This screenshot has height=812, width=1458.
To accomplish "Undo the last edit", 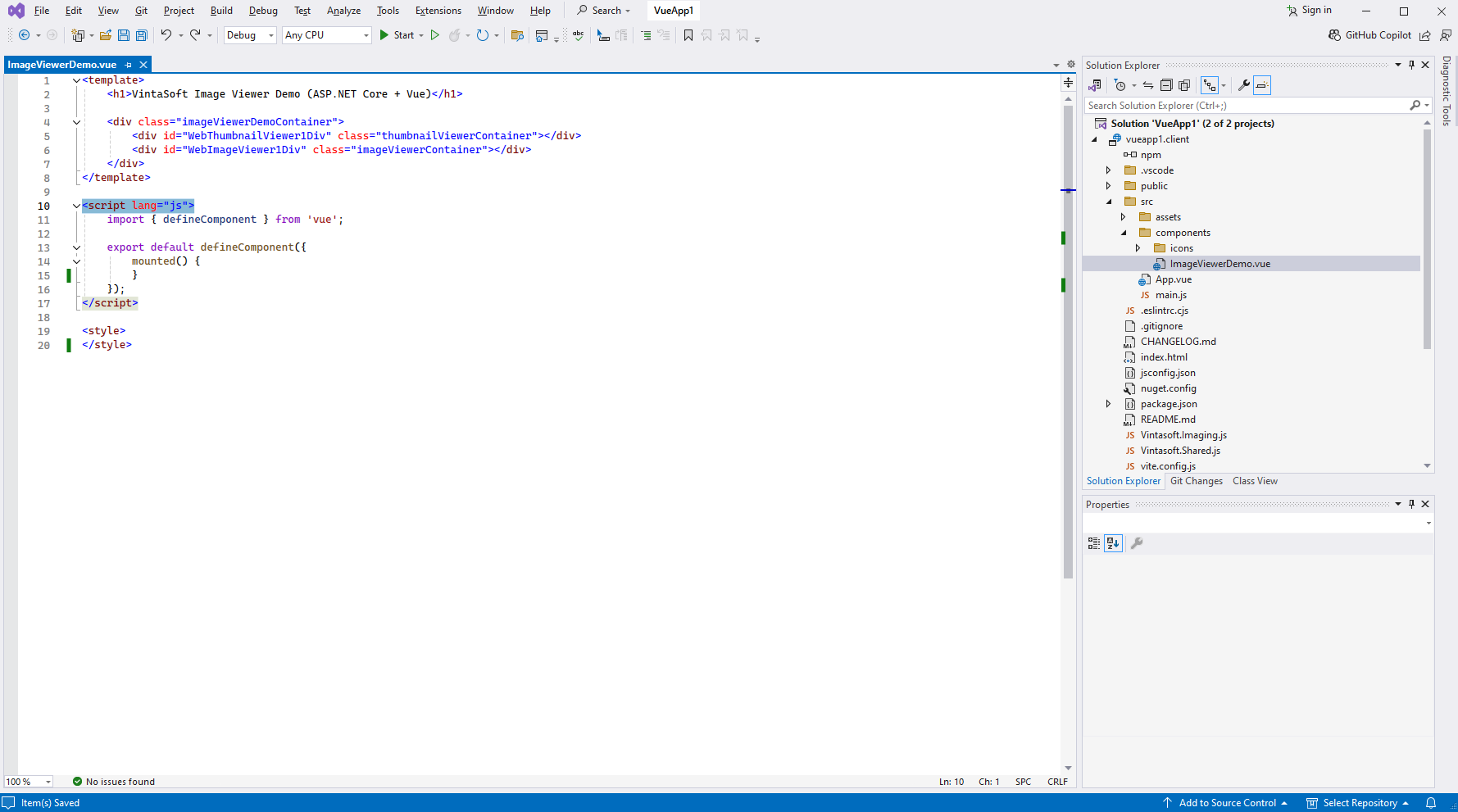I will tap(166, 35).
